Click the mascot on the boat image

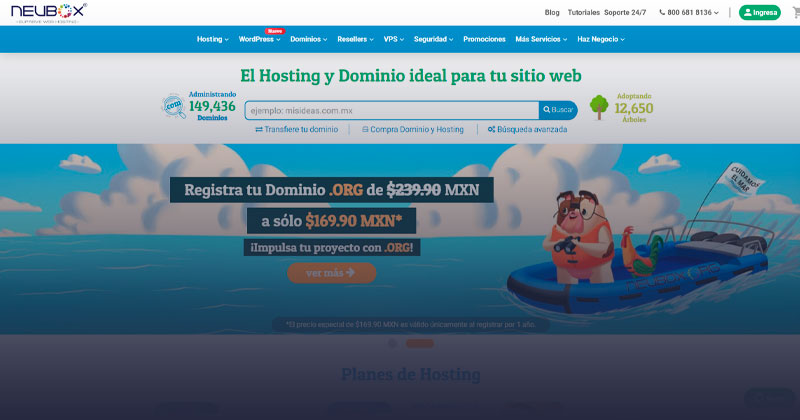(x=579, y=237)
